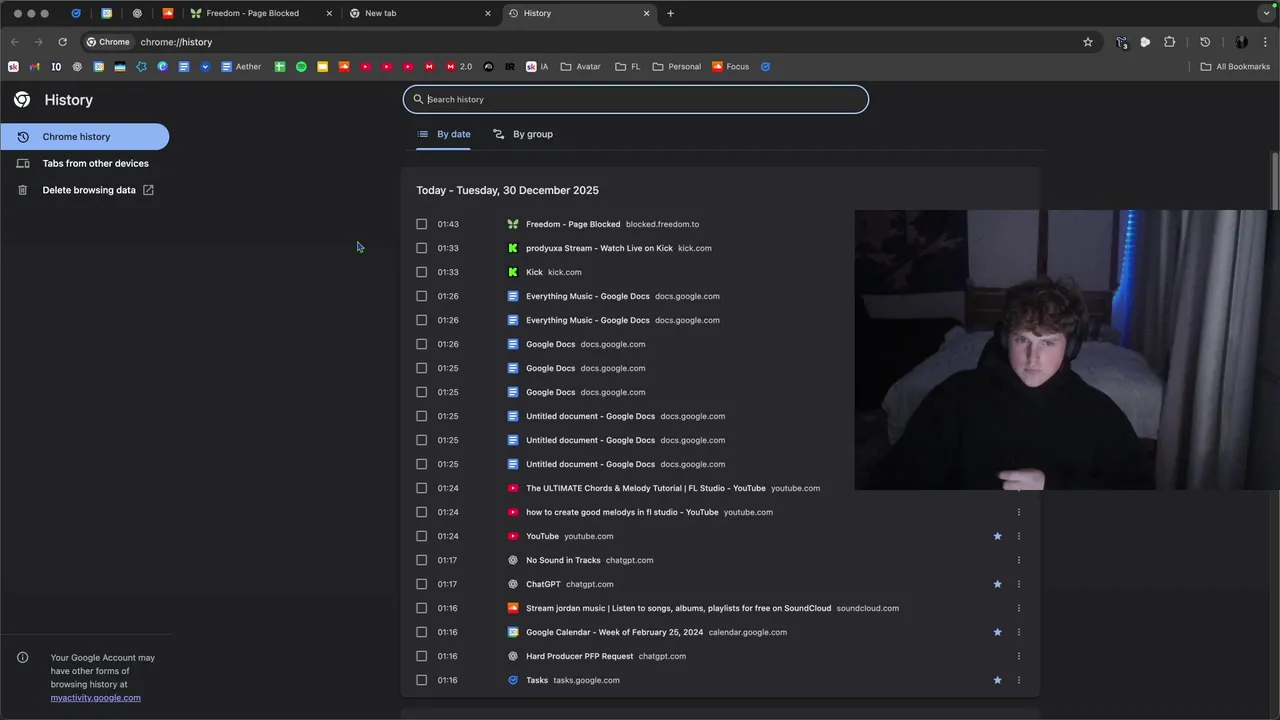Screen dimensions: 1280x720
Task: Open prodyuxa Stream - Watch Live on Kick
Action: (x=599, y=248)
